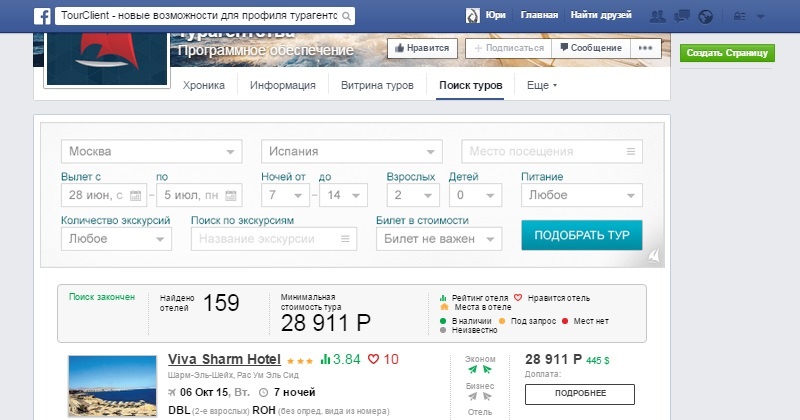800x420 pixels.
Task: Click green Создать Страницу button
Action: click(x=727, y=53)
